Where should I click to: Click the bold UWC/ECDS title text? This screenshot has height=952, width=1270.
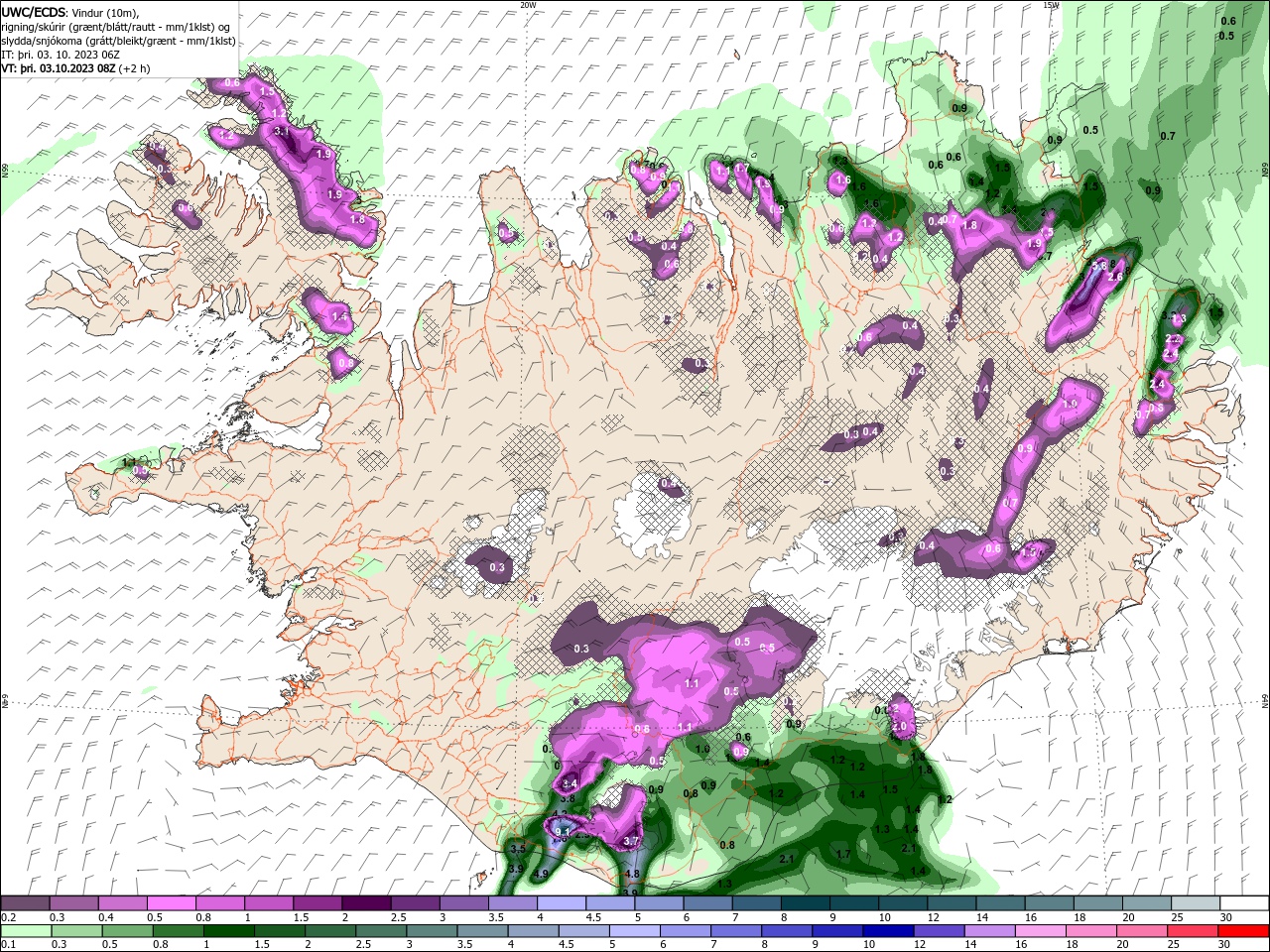point(34,12)
